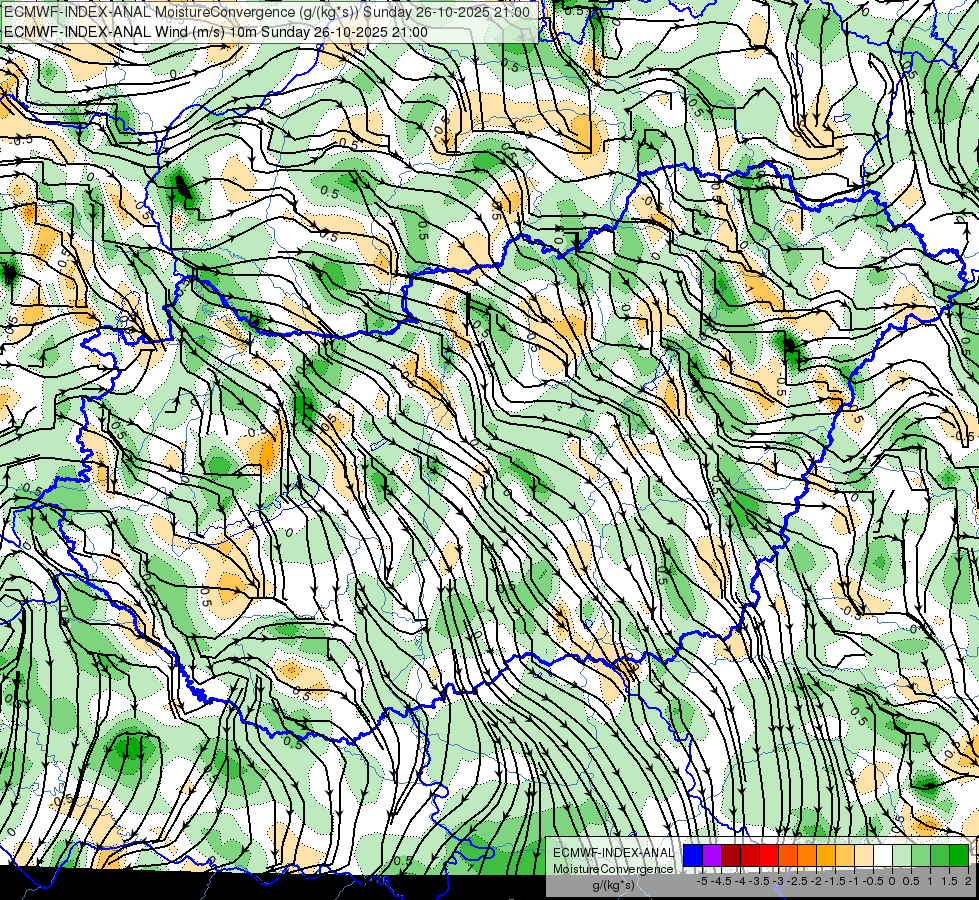979x900 pixels.
Task: Select the -1.5 legend tick label
Action: tap(835, 881)
